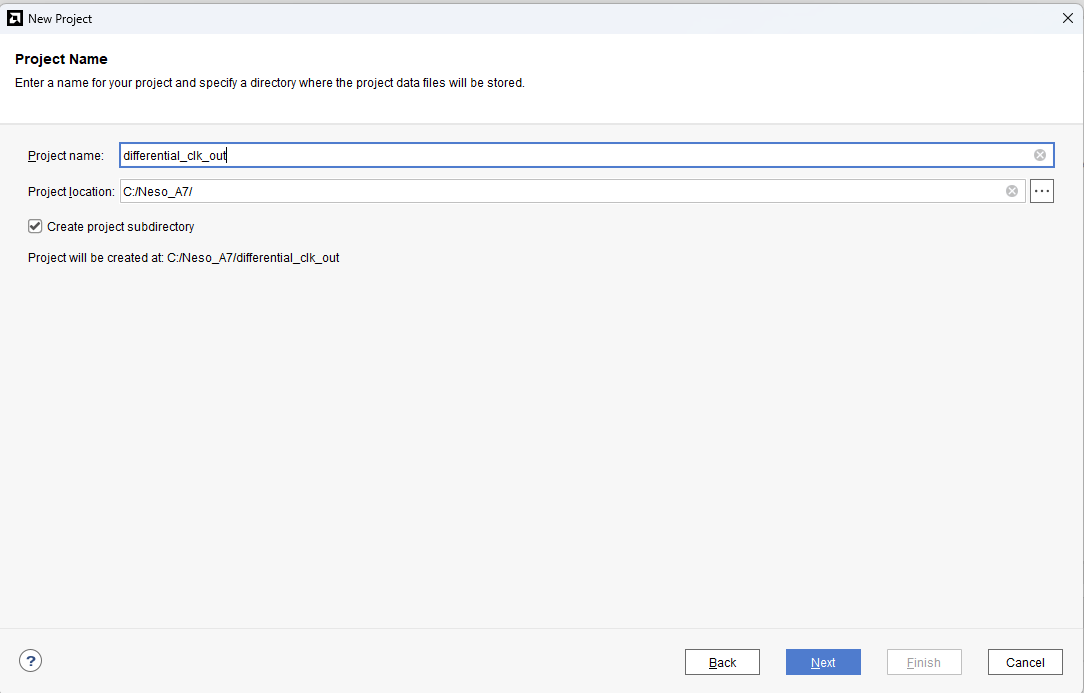Click the 'Project location:' label
The image size is (1084, 693).
pyautogui.click(x=71, y=192)
